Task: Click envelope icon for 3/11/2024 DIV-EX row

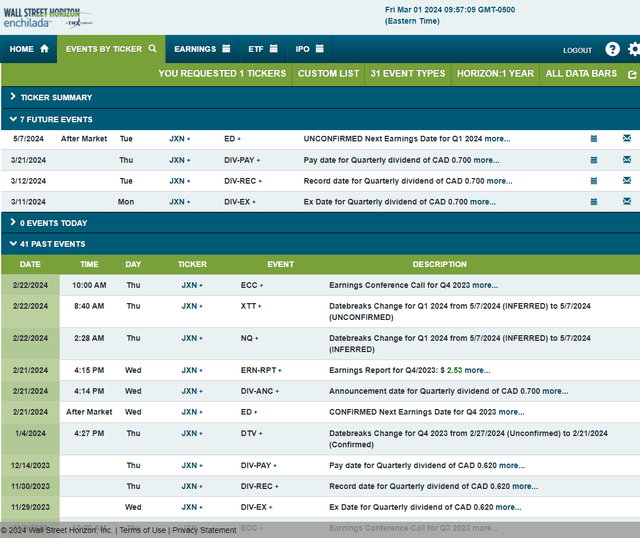Action: (x=627, y=201)
